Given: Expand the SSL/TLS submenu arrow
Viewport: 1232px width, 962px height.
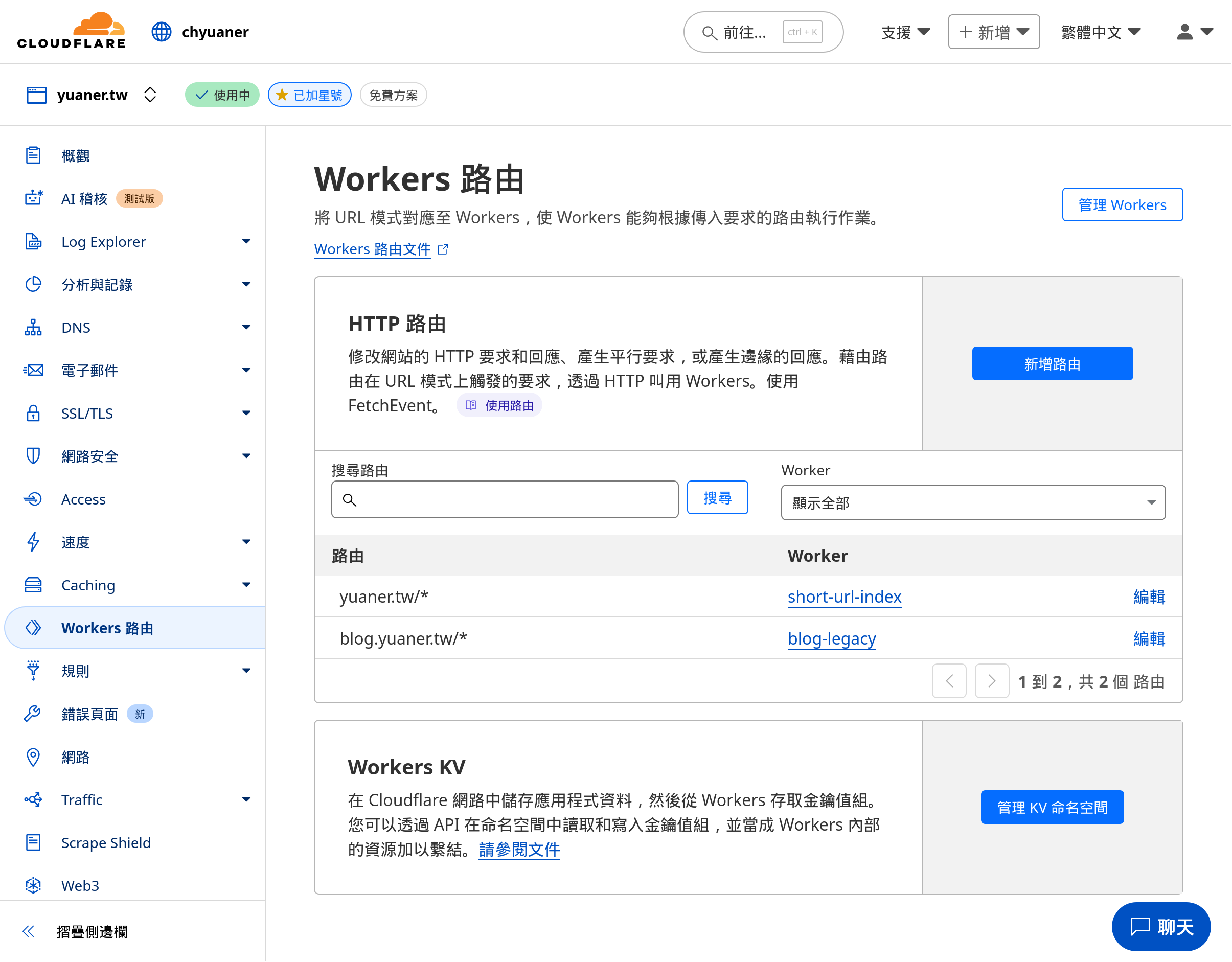Looking at the screenshot, I should [246, 413].
